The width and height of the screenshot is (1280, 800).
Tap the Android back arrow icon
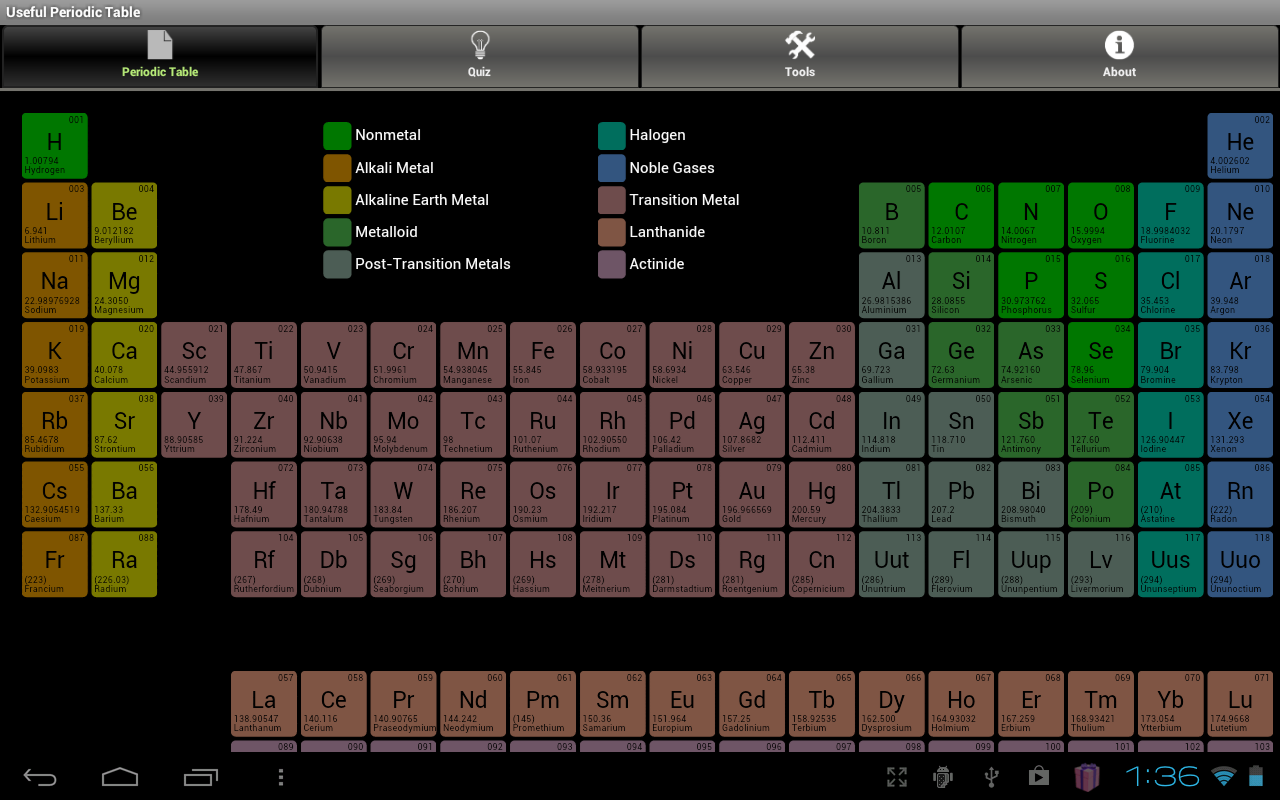(x=40, y=777)
